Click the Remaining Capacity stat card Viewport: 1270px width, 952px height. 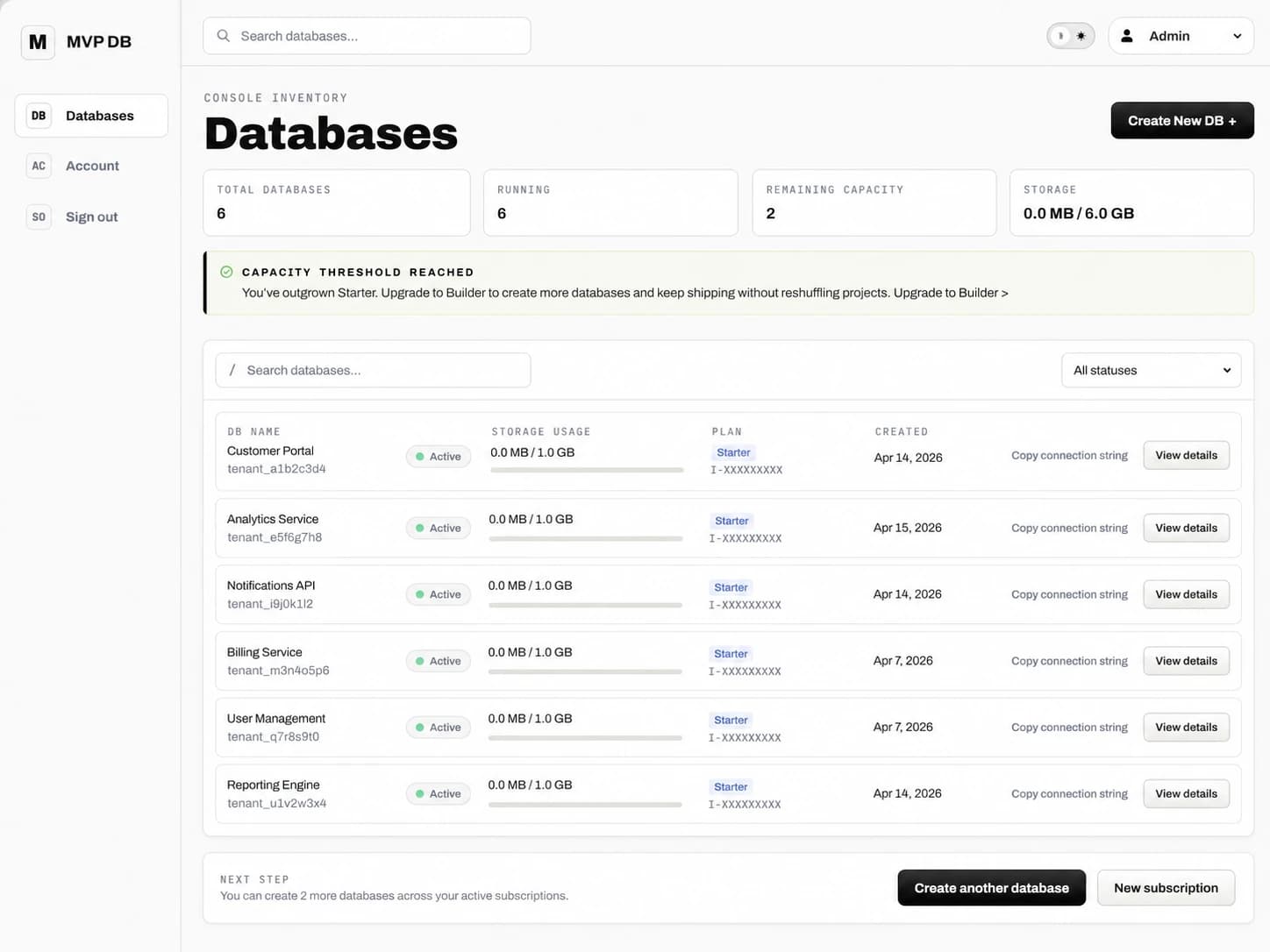pos(874,202)
